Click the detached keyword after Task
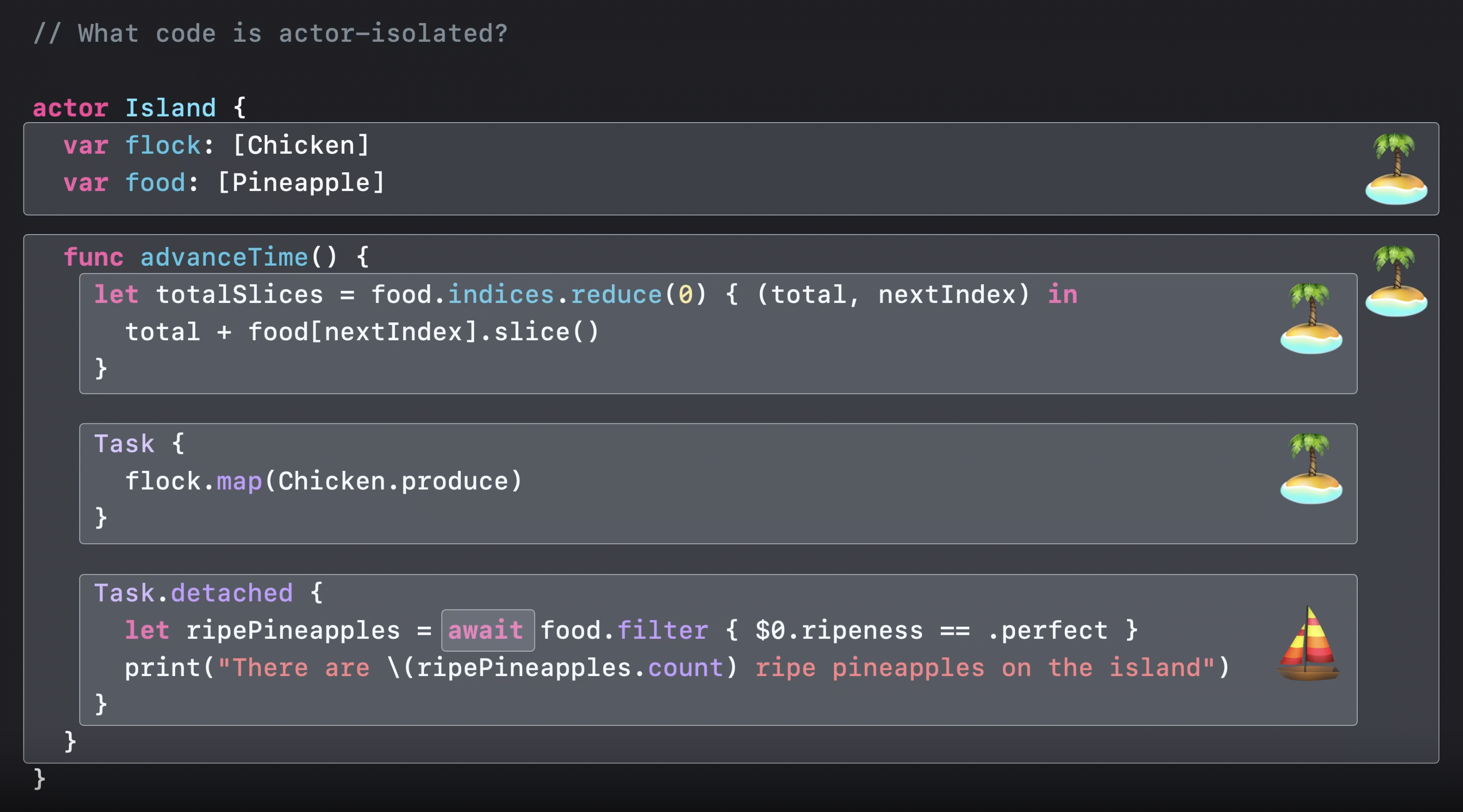 [232, 593]
